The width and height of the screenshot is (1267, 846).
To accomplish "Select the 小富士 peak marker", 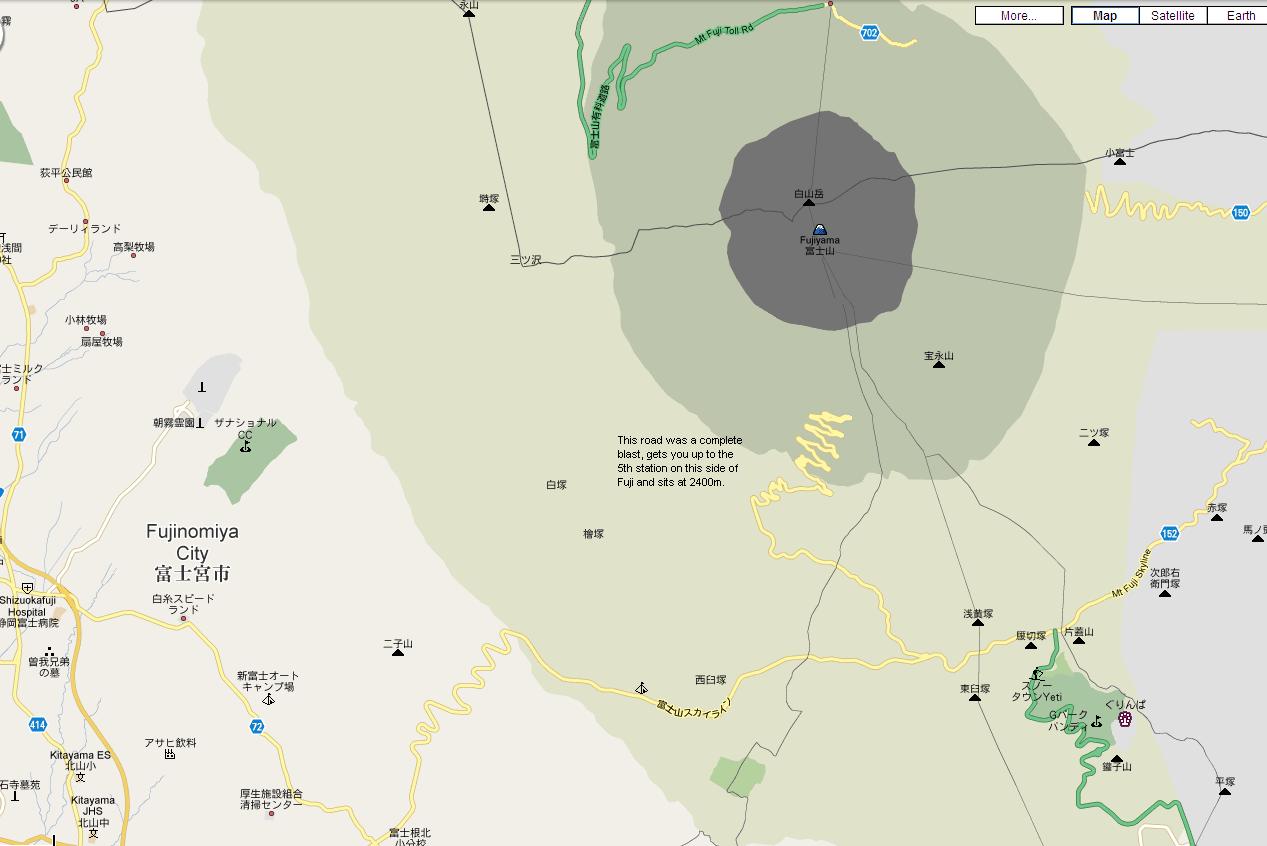I will pyautogui.click(x=1119, y=162).
